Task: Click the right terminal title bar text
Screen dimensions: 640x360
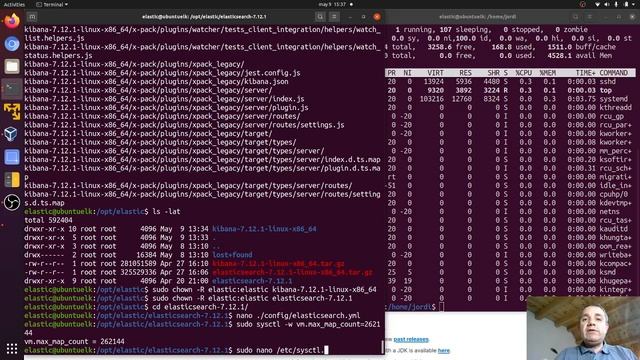Action: pos(478,17)
